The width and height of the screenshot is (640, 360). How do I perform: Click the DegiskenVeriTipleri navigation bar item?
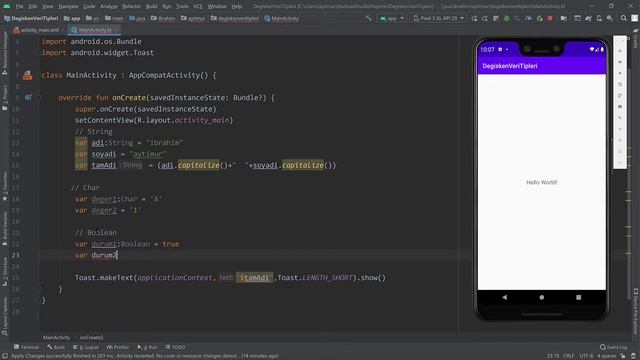click(x=31, y=18)
